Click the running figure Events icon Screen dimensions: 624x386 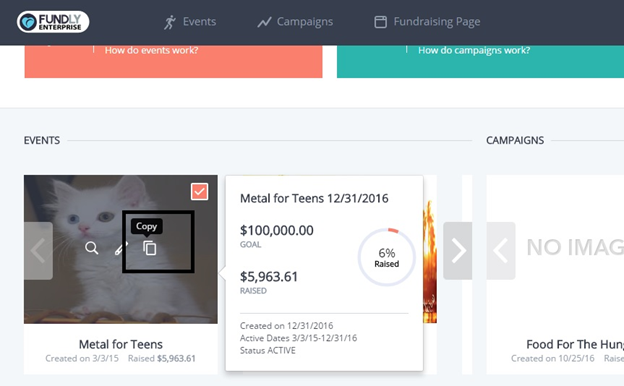click(170, 22)
